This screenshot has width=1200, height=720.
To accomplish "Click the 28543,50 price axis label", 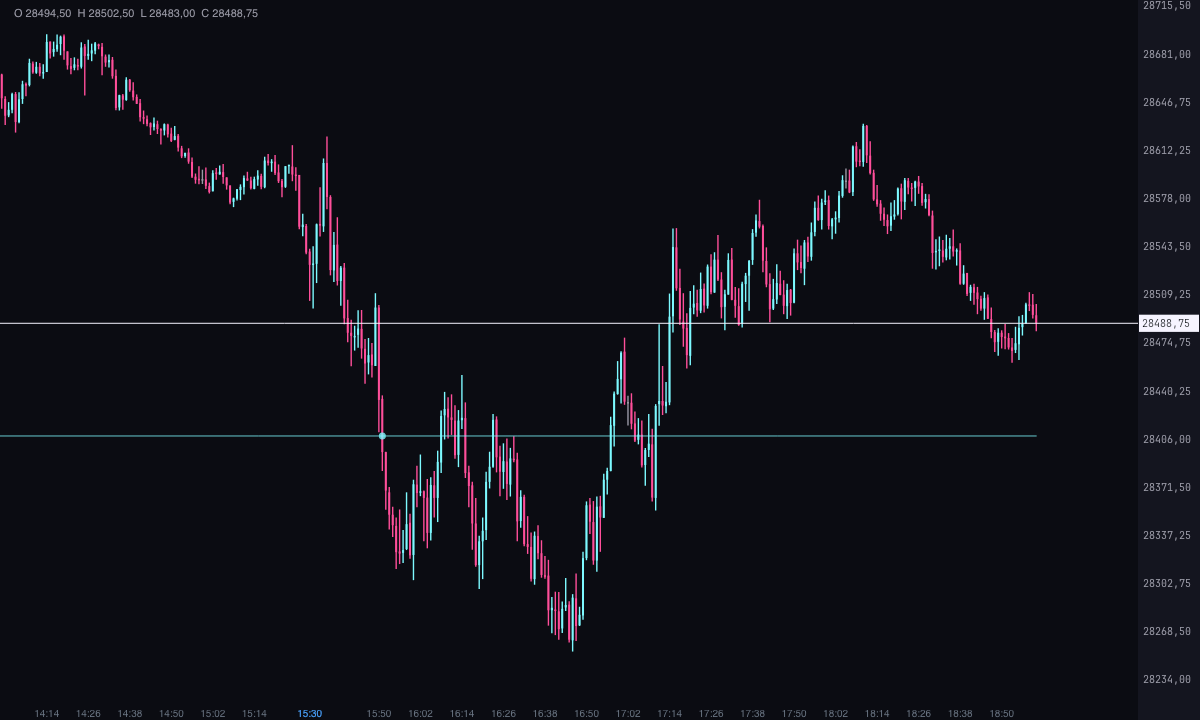I will coord(1167,246).
